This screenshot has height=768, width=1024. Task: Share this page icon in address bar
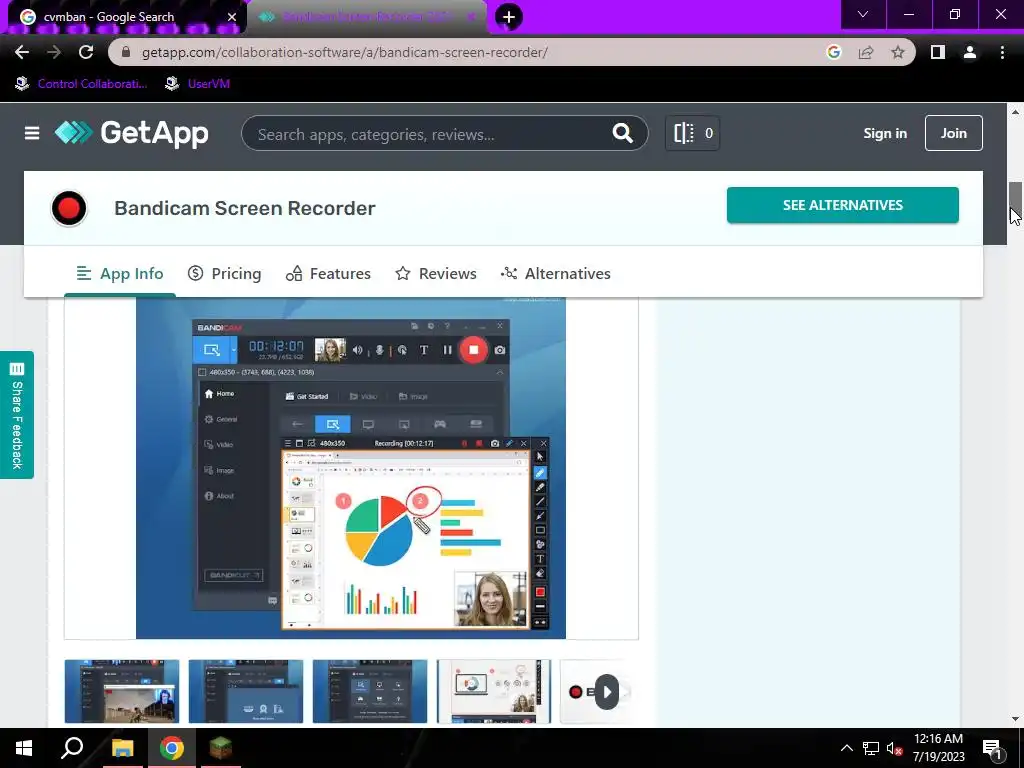click(866, 52)
